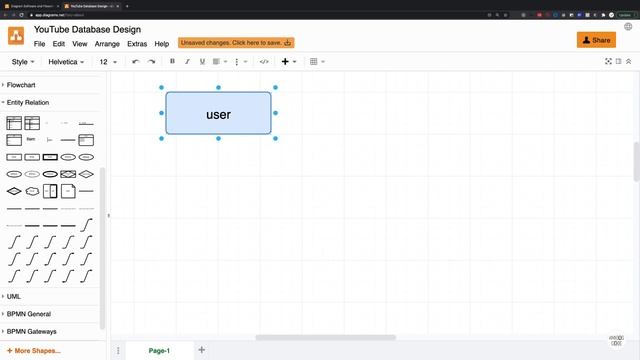Pick the cloud shape in Entity Relation
This screenshot has width=640, height=360.
coord(32,191)
